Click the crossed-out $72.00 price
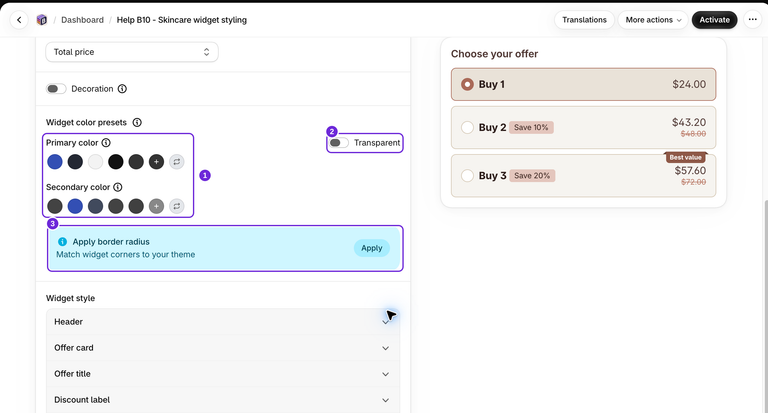 pos(694,182)
